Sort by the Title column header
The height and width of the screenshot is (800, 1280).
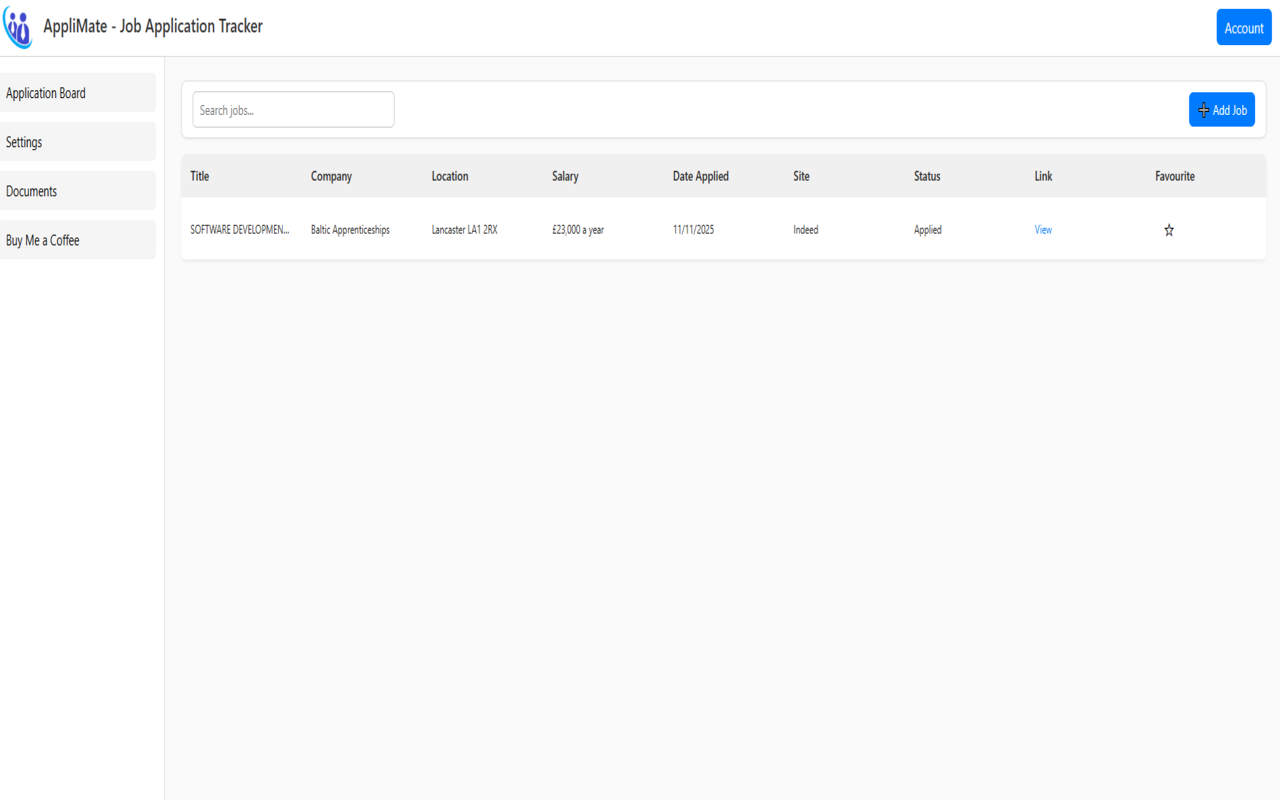click(x=199, y=176)
